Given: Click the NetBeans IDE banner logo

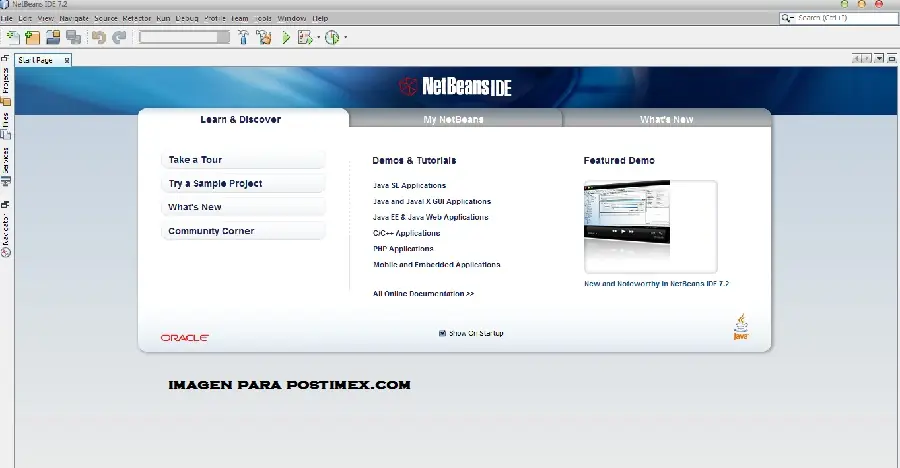Looking at the screenshot, I should (455, 87).
